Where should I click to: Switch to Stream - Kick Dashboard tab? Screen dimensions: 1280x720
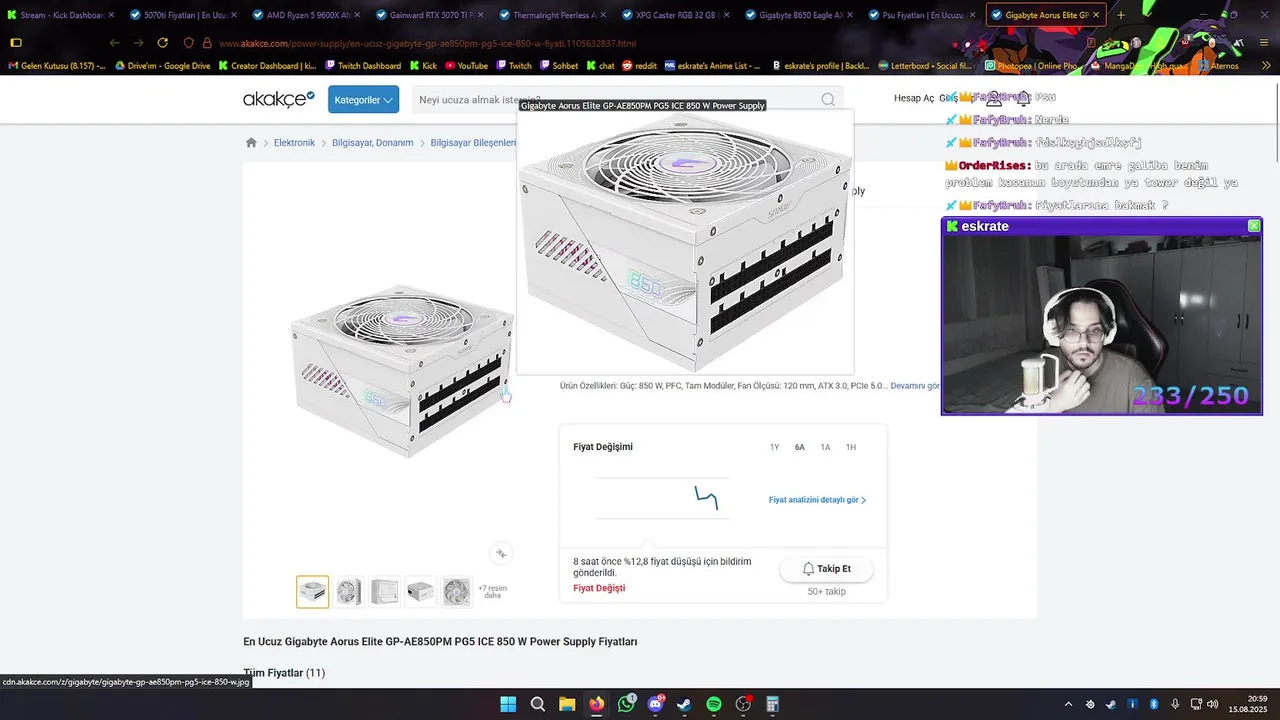pyautogui.click(x=60, y=15)
